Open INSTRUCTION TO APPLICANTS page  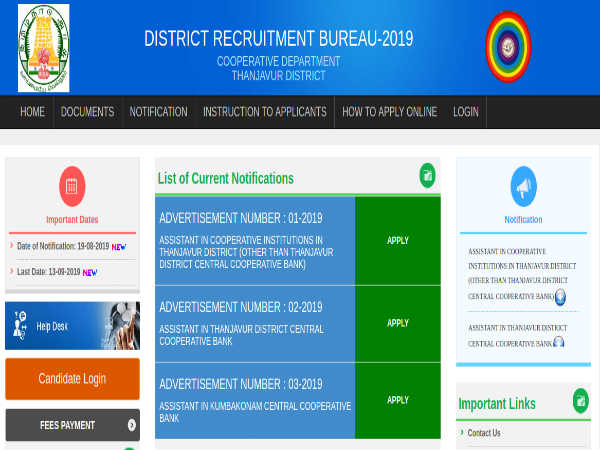point(264,112)
